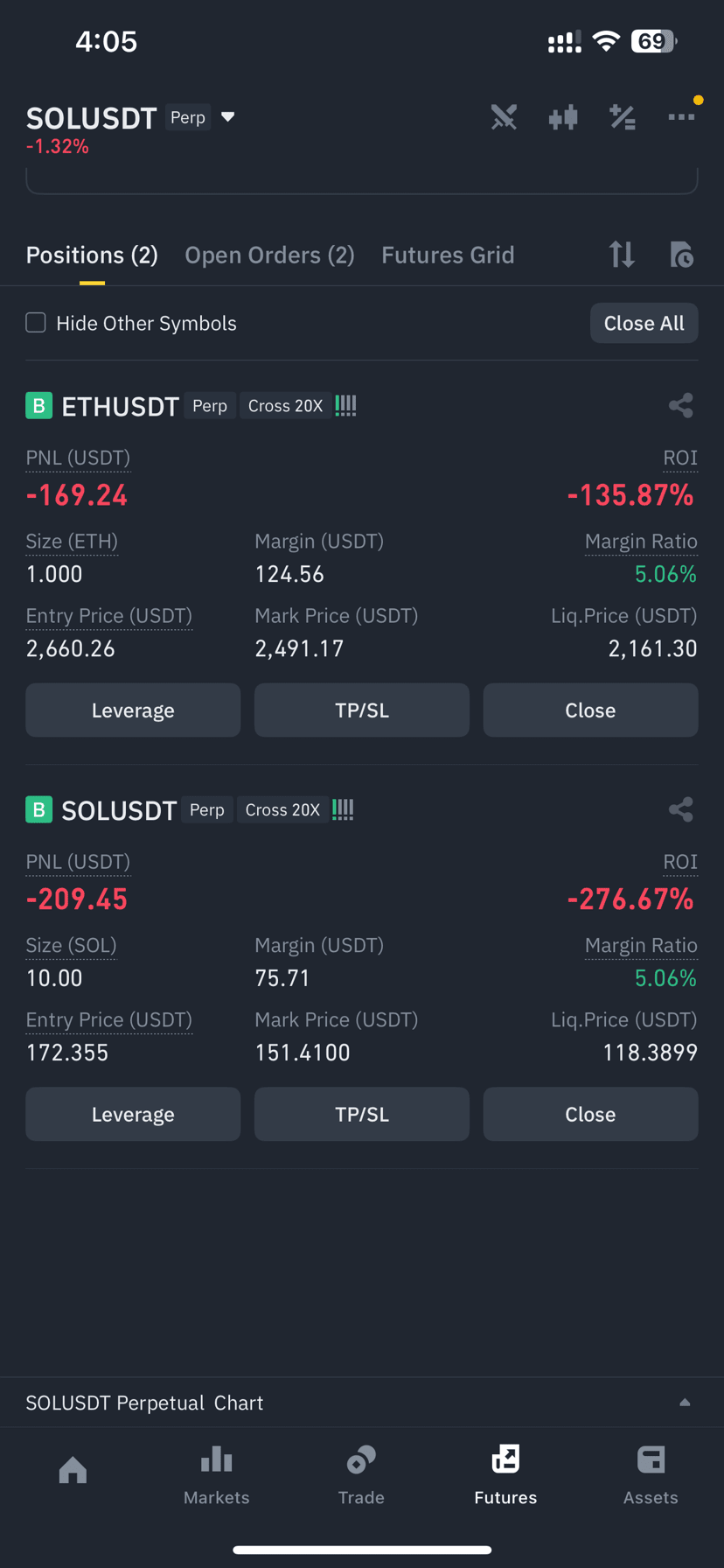Tap TP/SL for the ETHUSDT position
Screen dimensions: 724x1568
(361, 710)
